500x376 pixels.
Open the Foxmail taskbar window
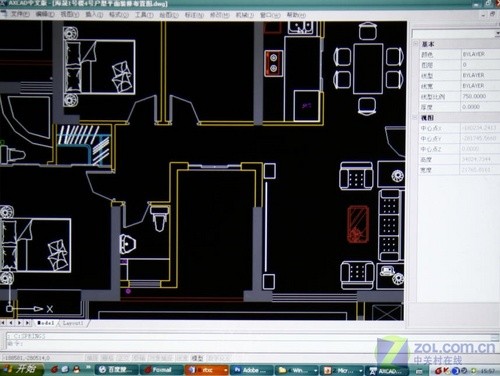tap(161, 370)
